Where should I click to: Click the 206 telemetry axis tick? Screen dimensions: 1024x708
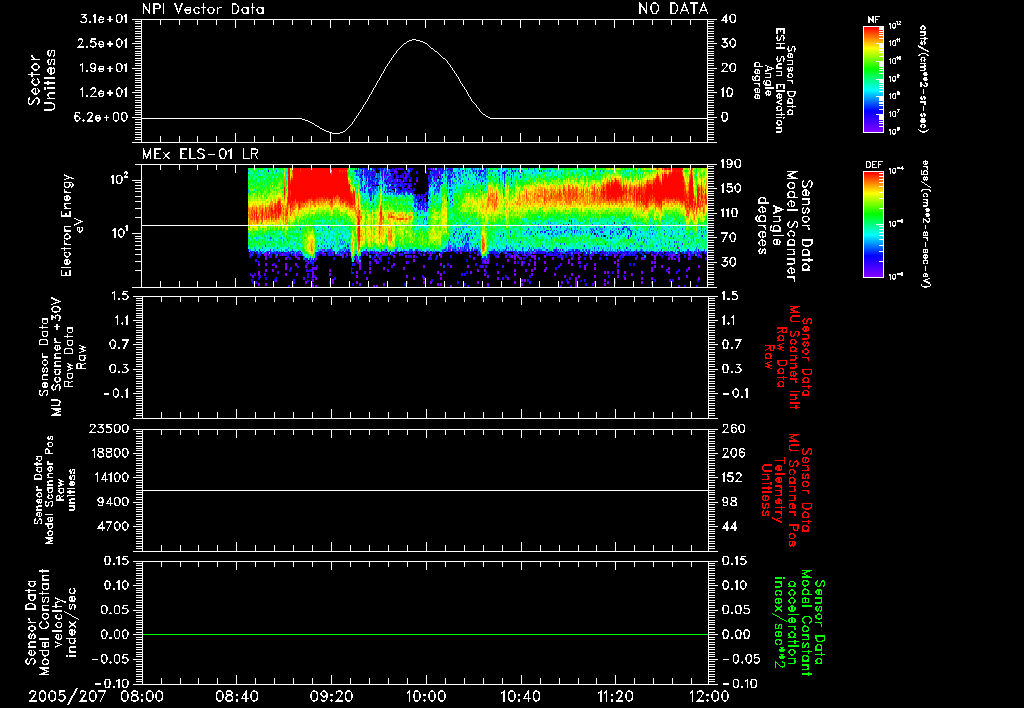(x=731, y=453)
